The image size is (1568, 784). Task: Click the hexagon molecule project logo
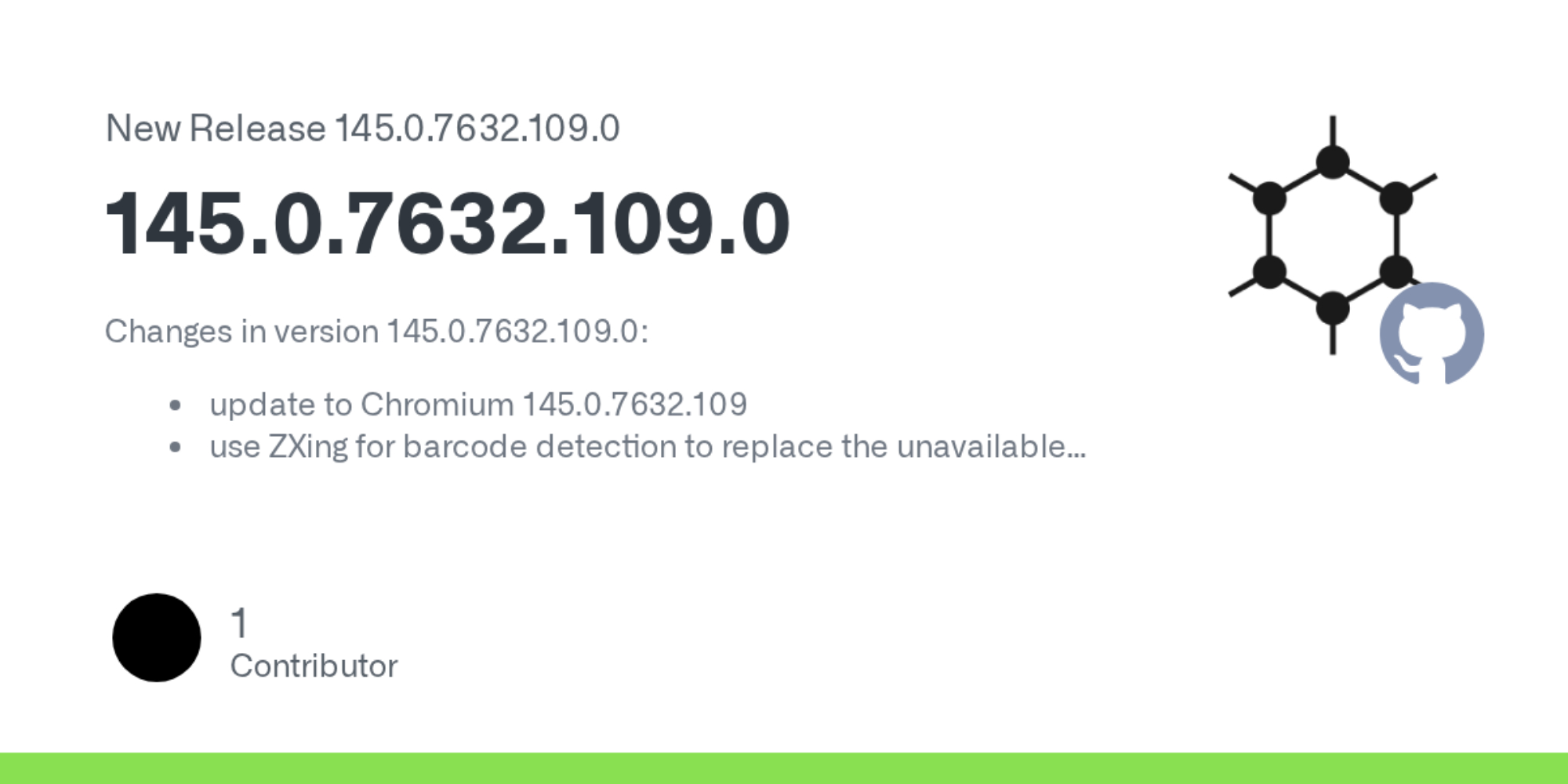point(1332,235)
